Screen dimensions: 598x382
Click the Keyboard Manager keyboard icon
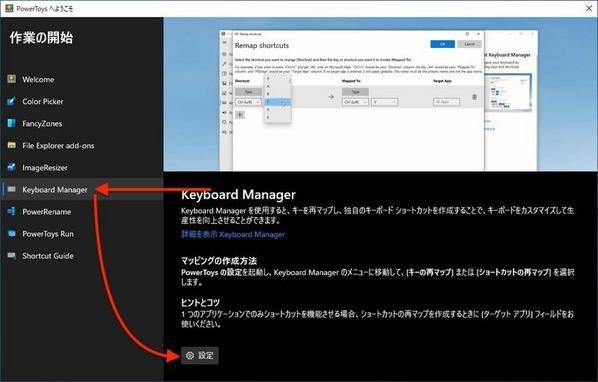(12, 189)
